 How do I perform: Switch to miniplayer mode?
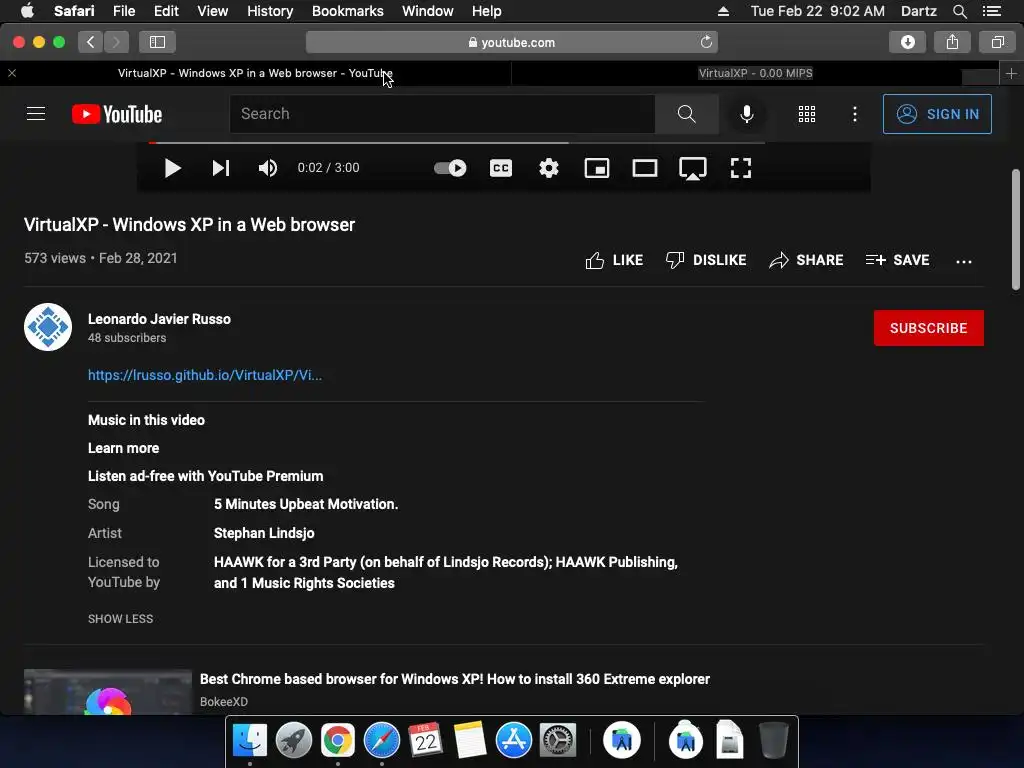[x=597, y=168]
